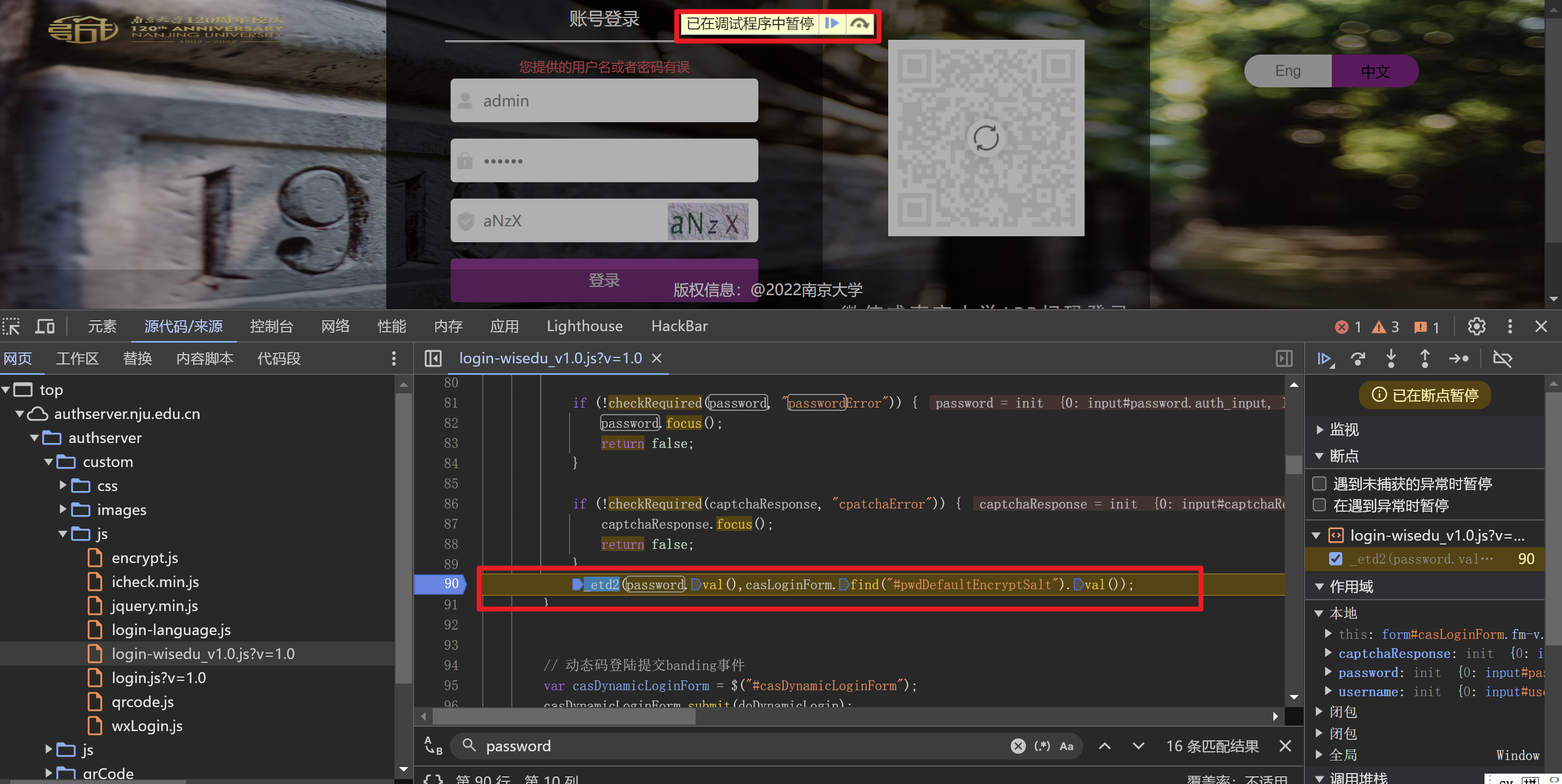Toggle the file navigator sidebar
1562x784 pixels.
(433, 358)
